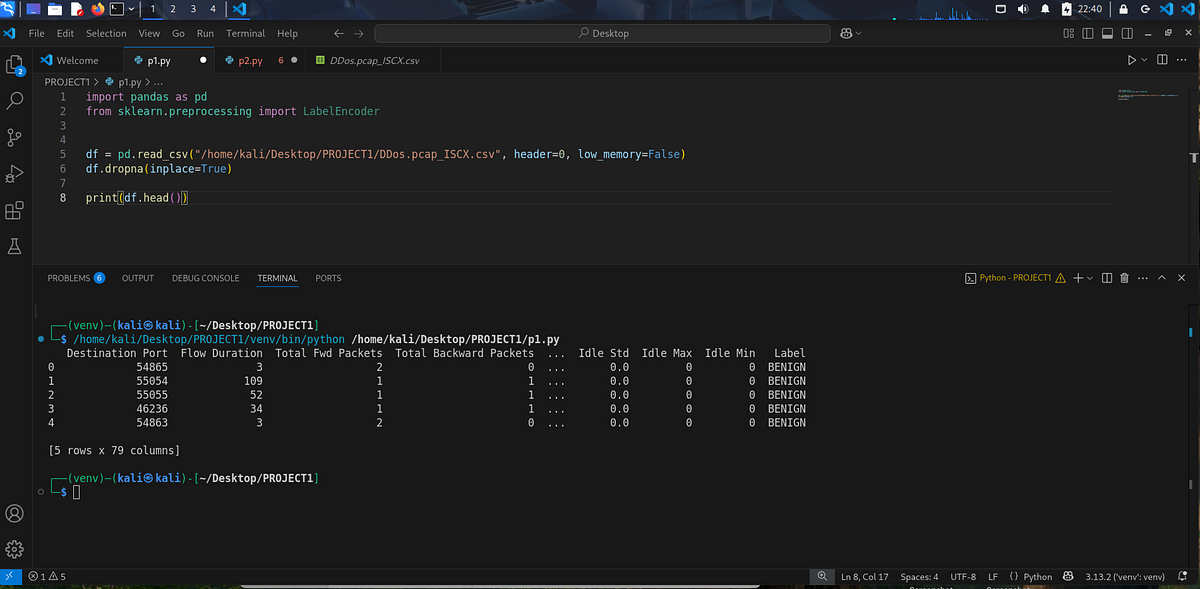Open the Extensions view
1200x589 pixels.
point(15,210)
